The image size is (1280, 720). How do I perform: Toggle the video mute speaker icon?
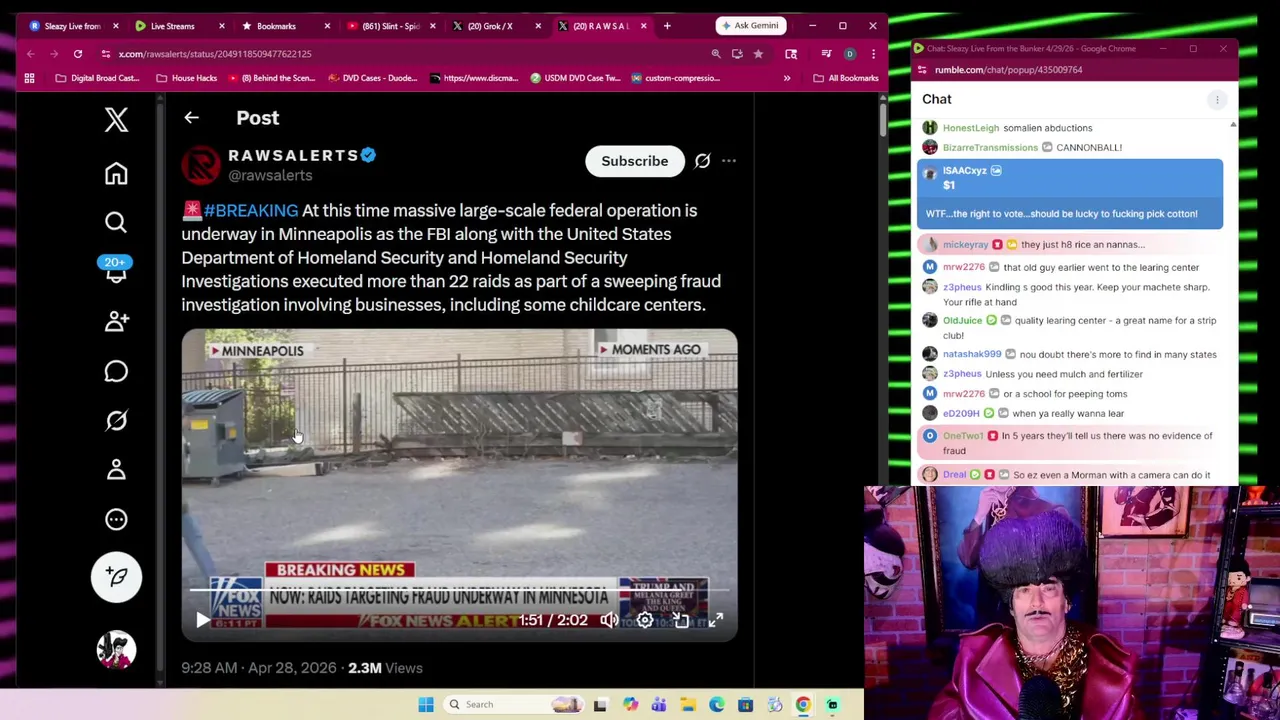[x=608, y=620]
